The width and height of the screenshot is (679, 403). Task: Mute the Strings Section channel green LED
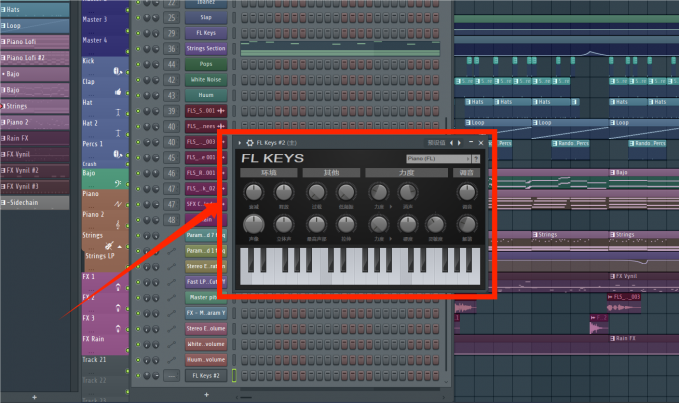pyautogui.click(x=138, y=49)
